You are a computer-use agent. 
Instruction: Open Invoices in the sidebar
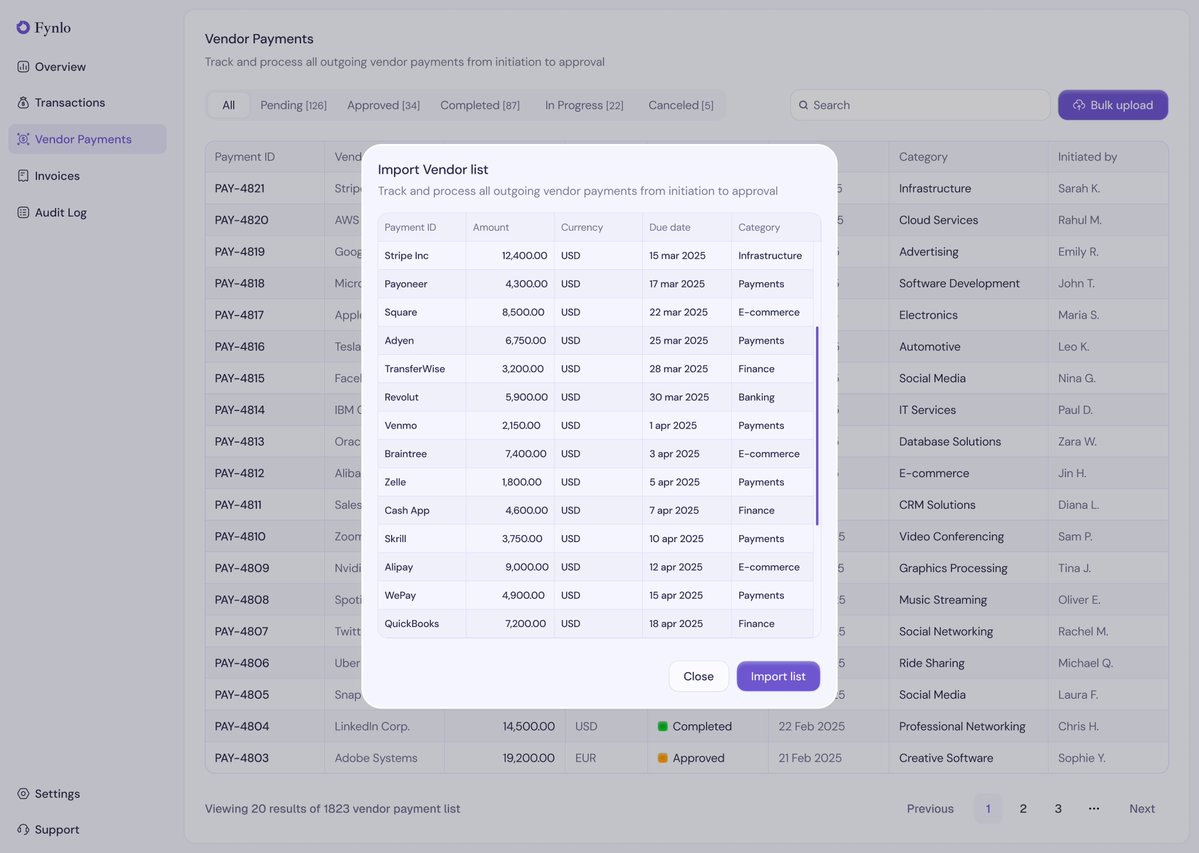[x=87, y=176]
